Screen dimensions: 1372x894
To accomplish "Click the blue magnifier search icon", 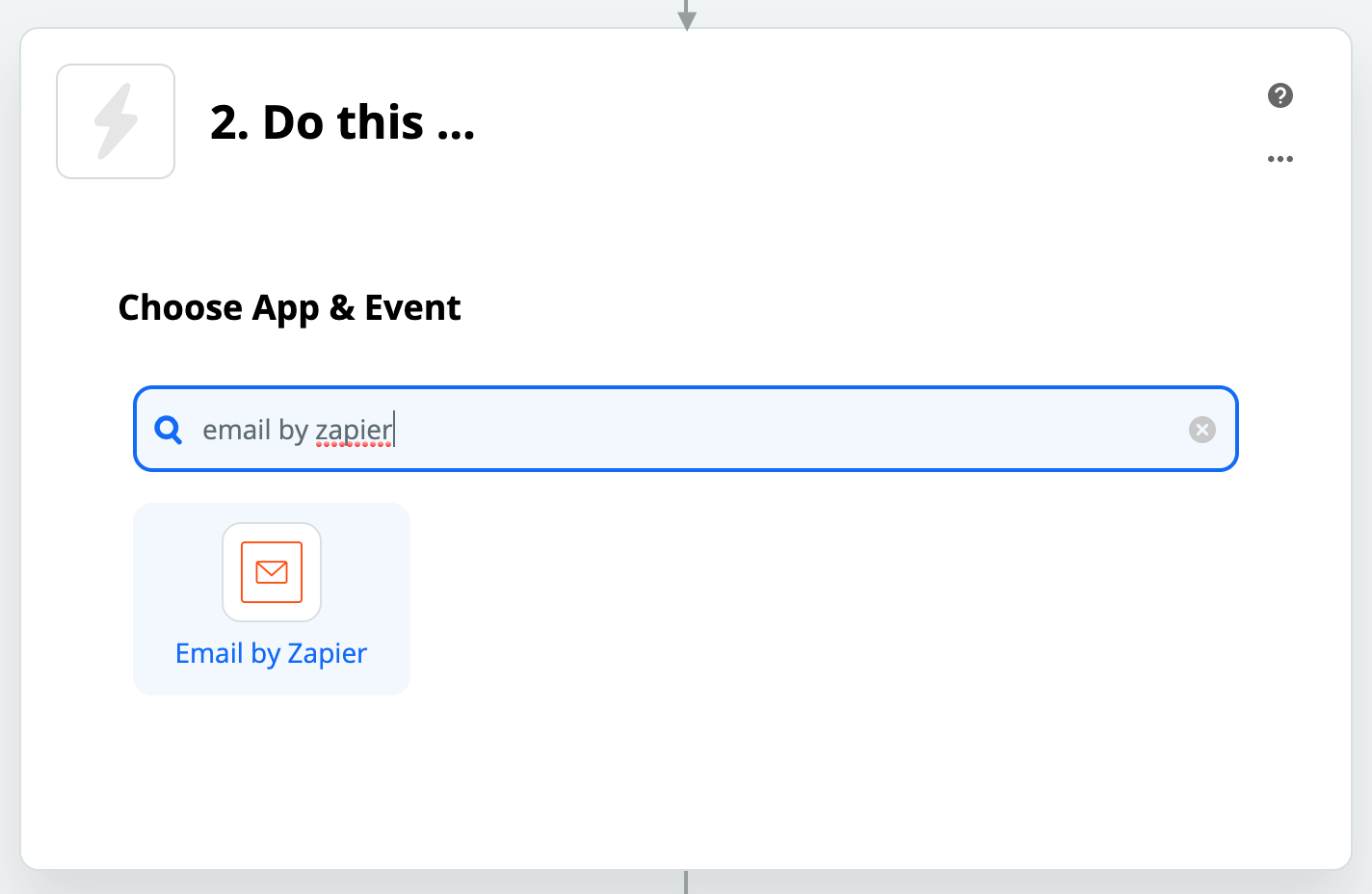I will pyautogui.click(x=169, y=430).
